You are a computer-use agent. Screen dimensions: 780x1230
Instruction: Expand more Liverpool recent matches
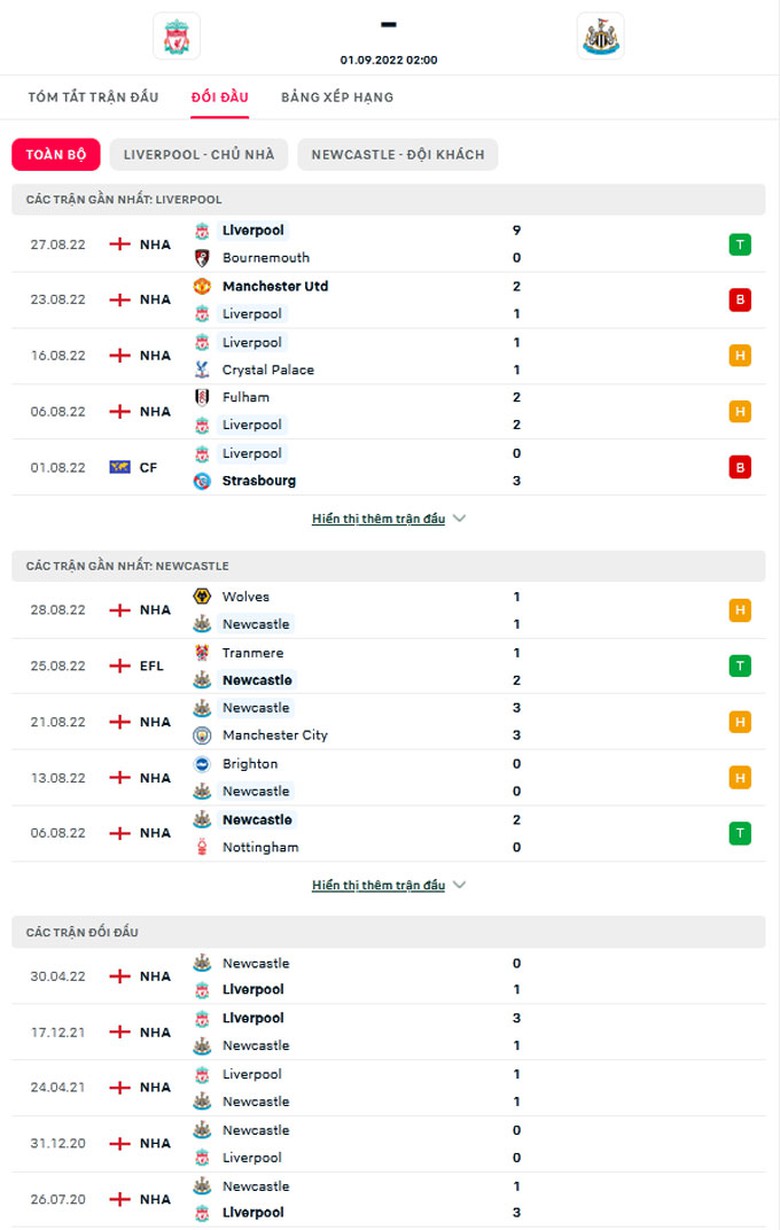388,519
